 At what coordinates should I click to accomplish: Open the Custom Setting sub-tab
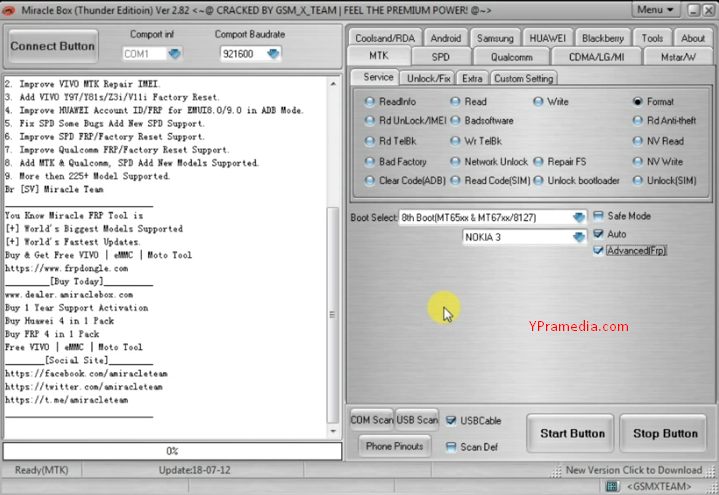tap(524, 78)
